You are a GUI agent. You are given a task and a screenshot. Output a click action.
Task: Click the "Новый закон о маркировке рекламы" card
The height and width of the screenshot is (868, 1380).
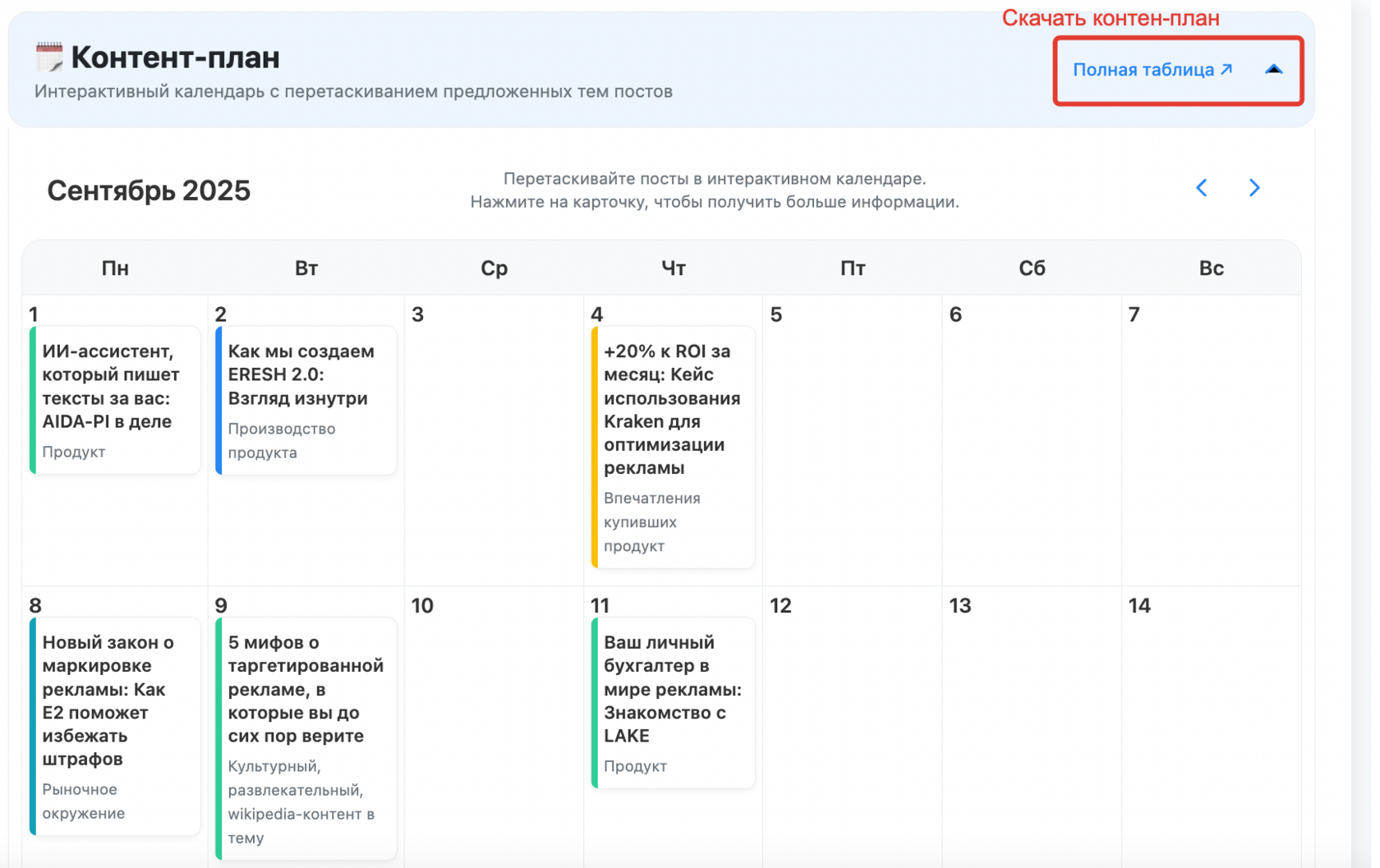(115, 726)
